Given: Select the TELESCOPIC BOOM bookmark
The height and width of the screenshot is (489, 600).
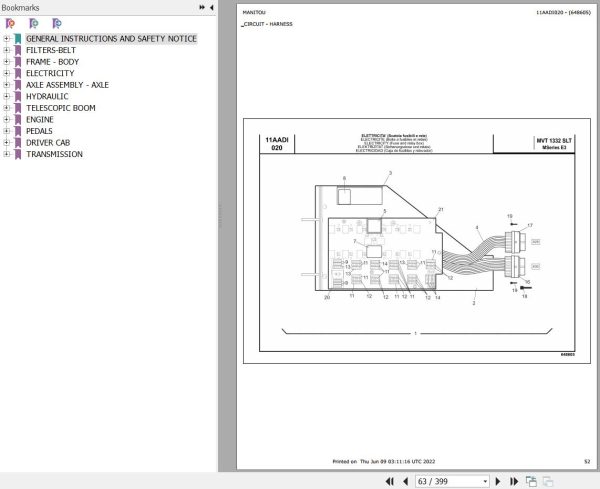Looking at the screenshot, I should click(61, 108).
